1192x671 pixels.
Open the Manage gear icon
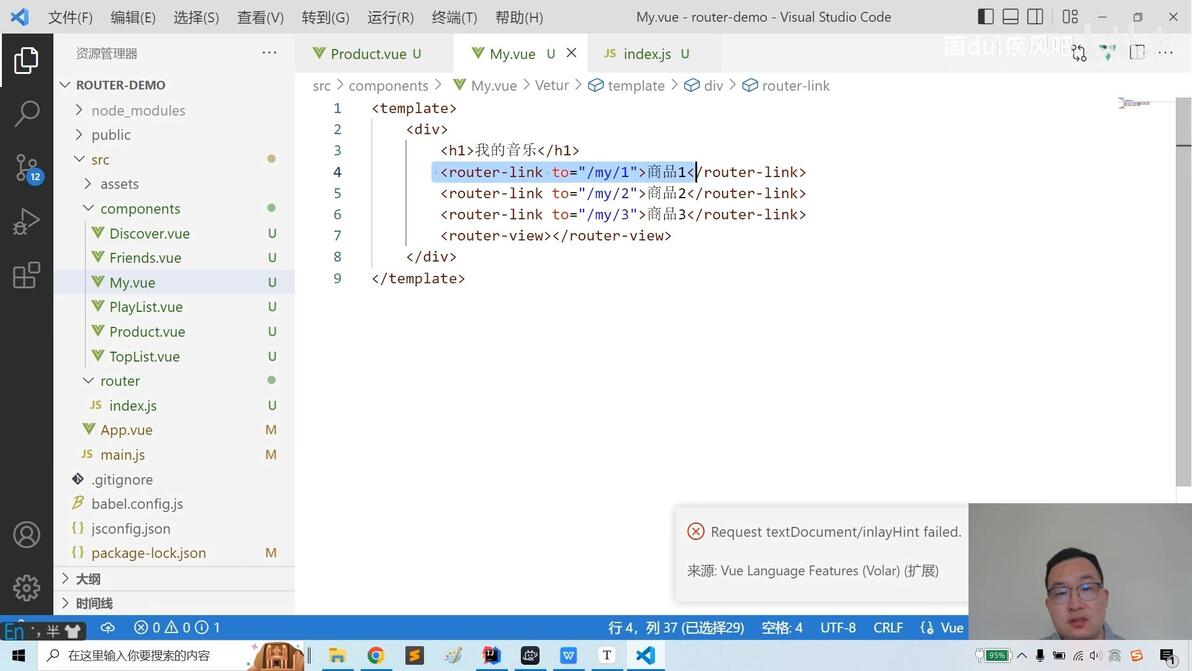coord(27,587)
